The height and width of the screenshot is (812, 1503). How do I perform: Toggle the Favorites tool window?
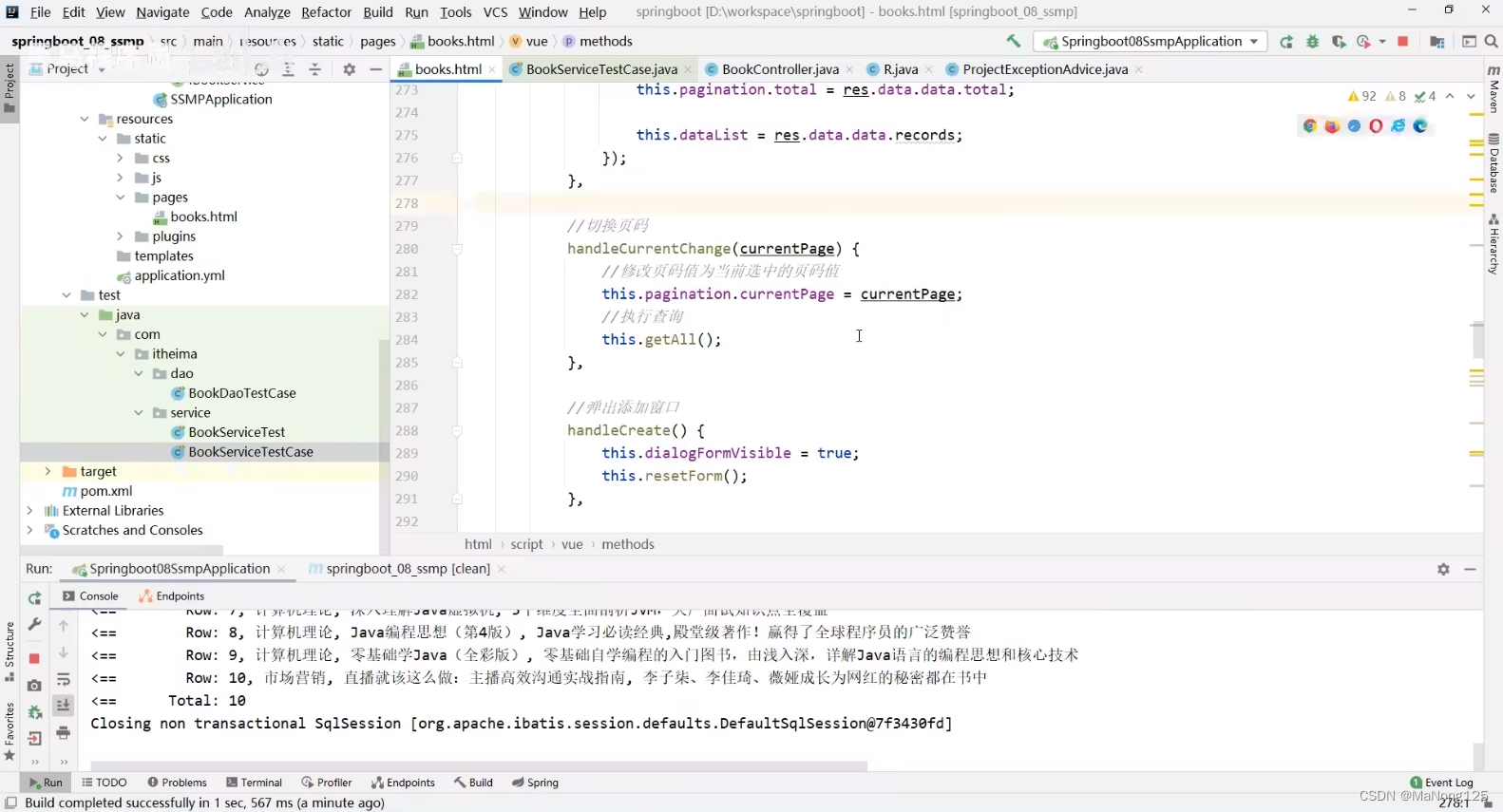tap(10, 732)
